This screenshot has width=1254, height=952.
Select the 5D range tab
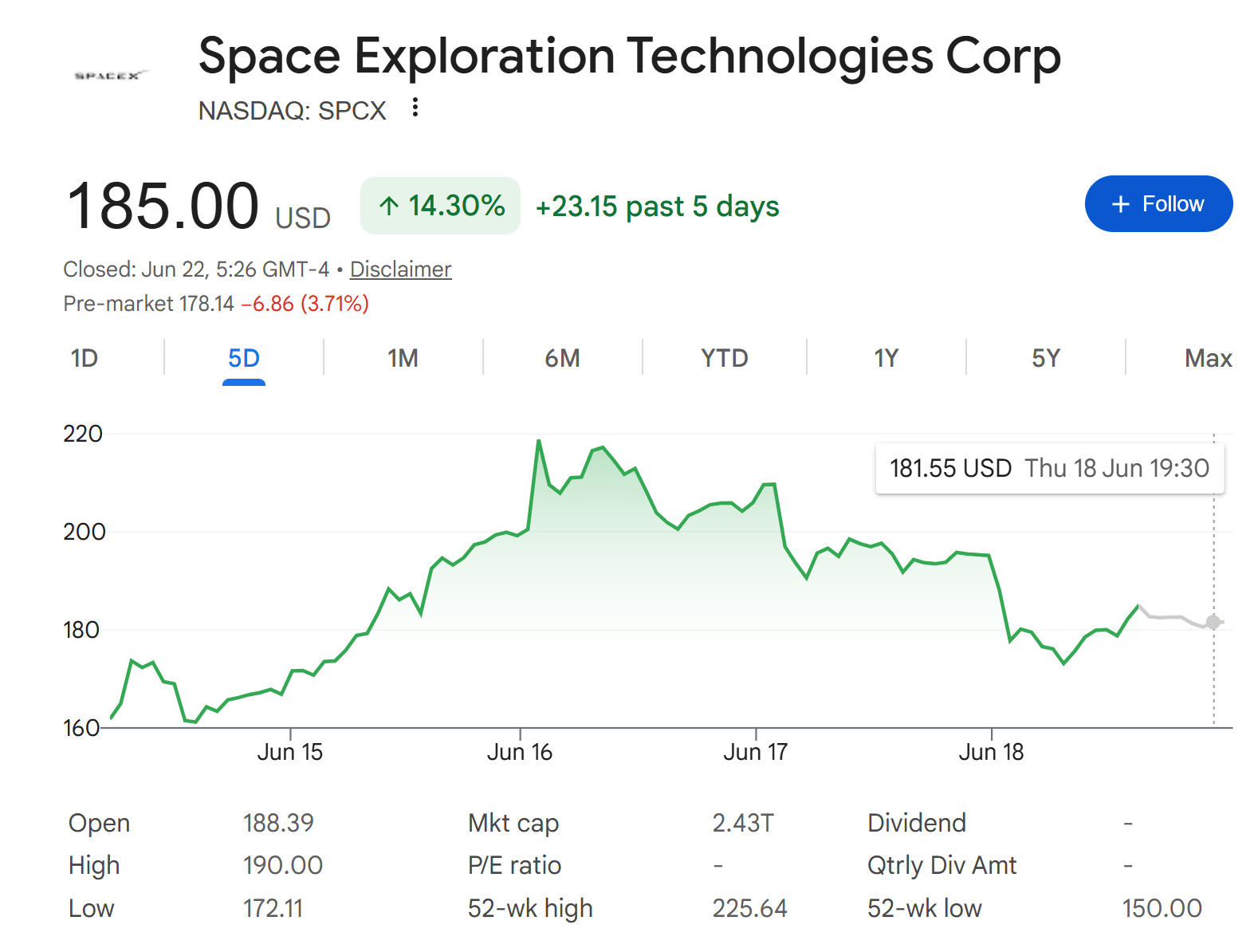[244, 358]
